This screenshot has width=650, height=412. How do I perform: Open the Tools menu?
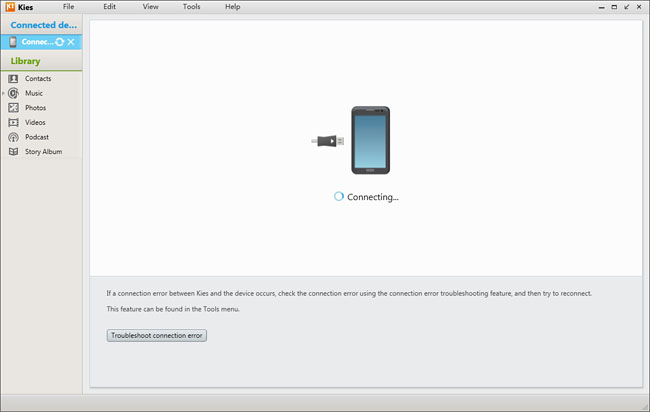pyautogui.click(x=192, y=7)
